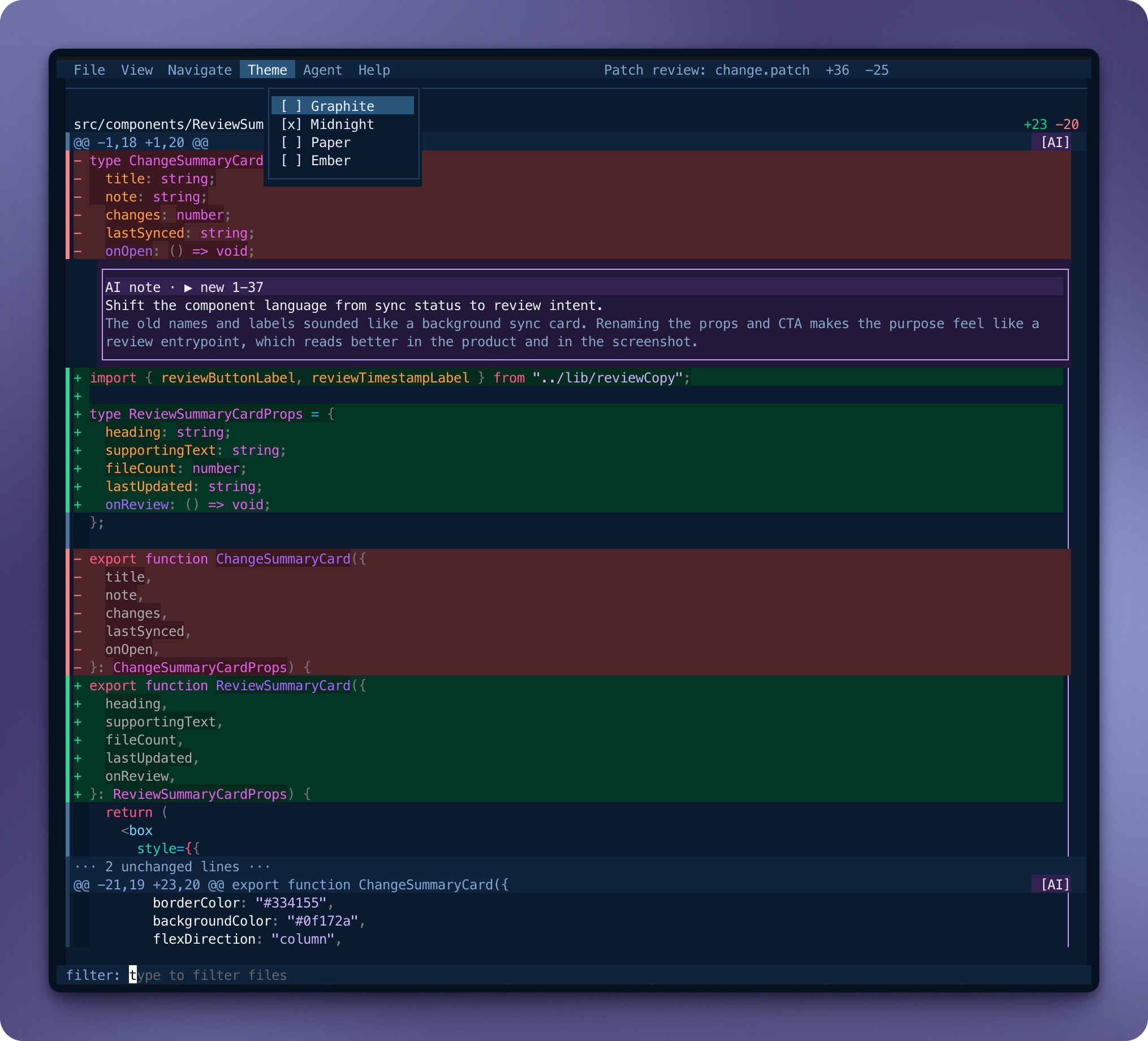Click the src/components/ReviewSum file path
The height and width of the screenshot is (1041, 1148).
coord(169,124)
